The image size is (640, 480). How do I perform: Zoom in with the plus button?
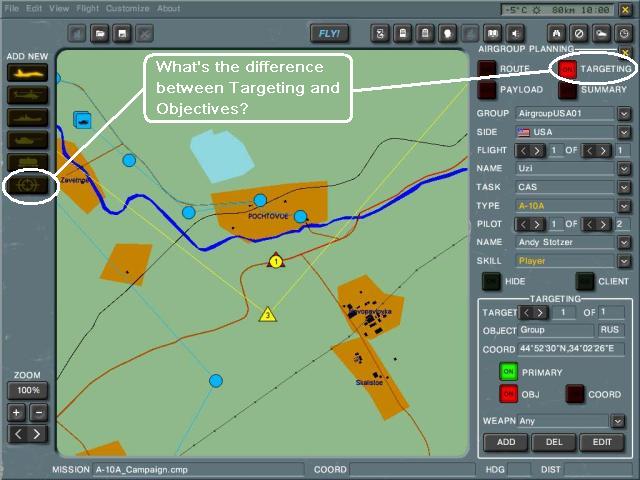click(17, 412)
